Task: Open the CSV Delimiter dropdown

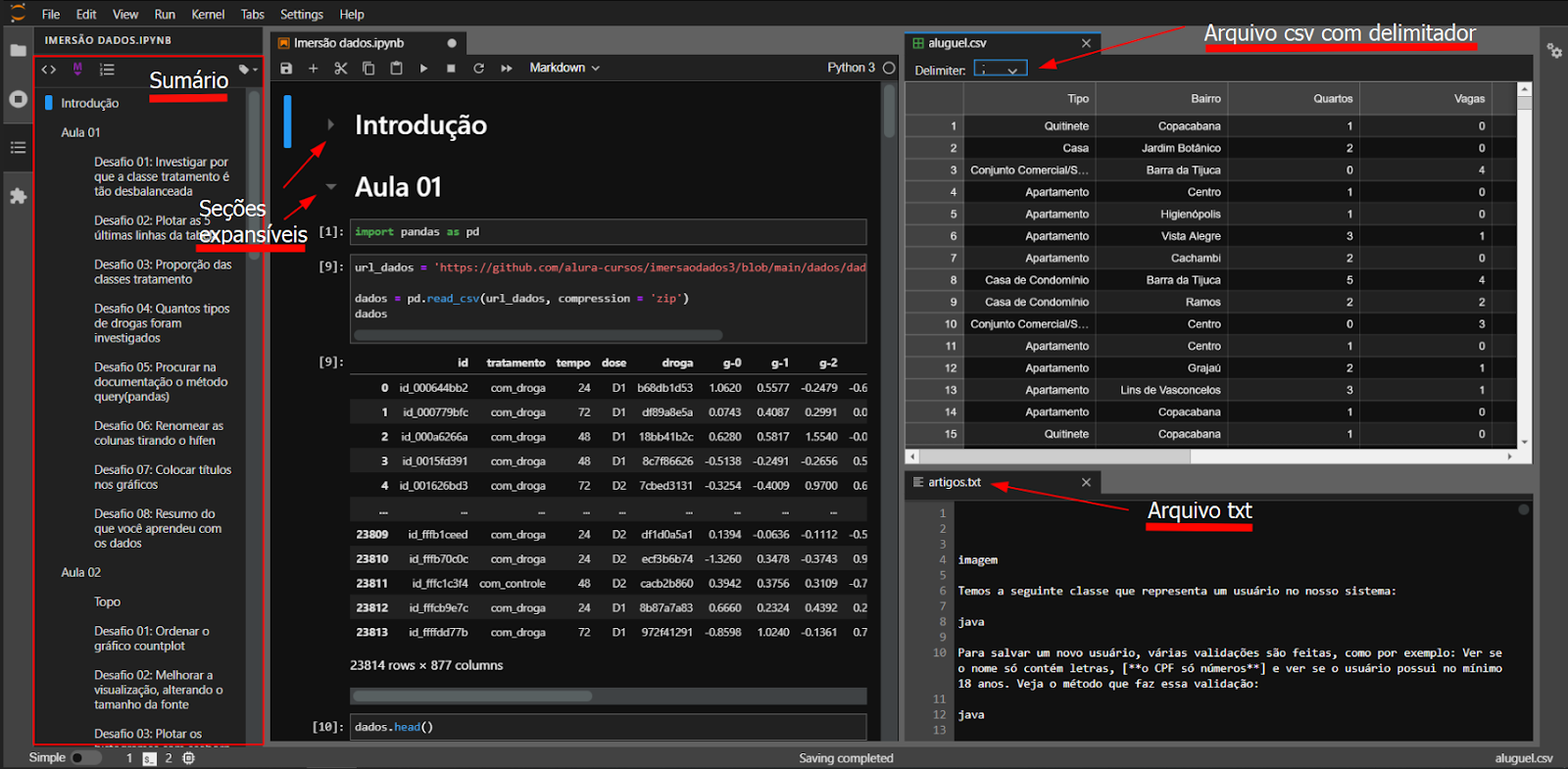Action: pos(1001,70)
